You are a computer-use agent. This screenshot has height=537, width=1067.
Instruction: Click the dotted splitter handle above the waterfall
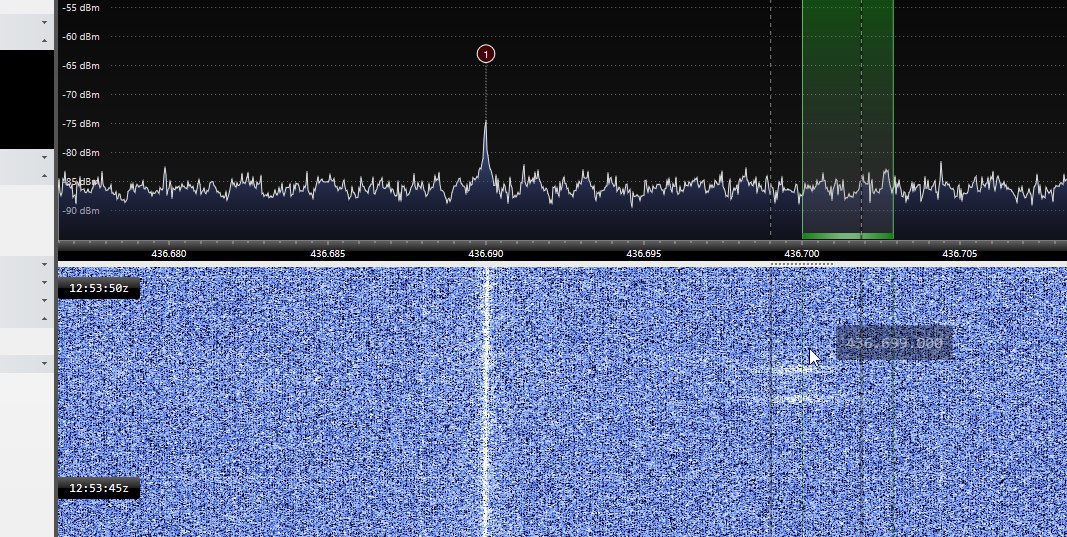pos(801,264)
